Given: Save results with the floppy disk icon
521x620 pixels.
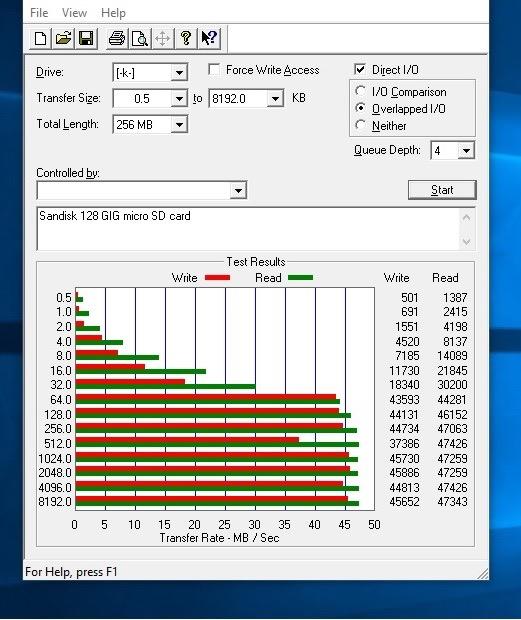Looking at the screenshot, I should (86, 38).
